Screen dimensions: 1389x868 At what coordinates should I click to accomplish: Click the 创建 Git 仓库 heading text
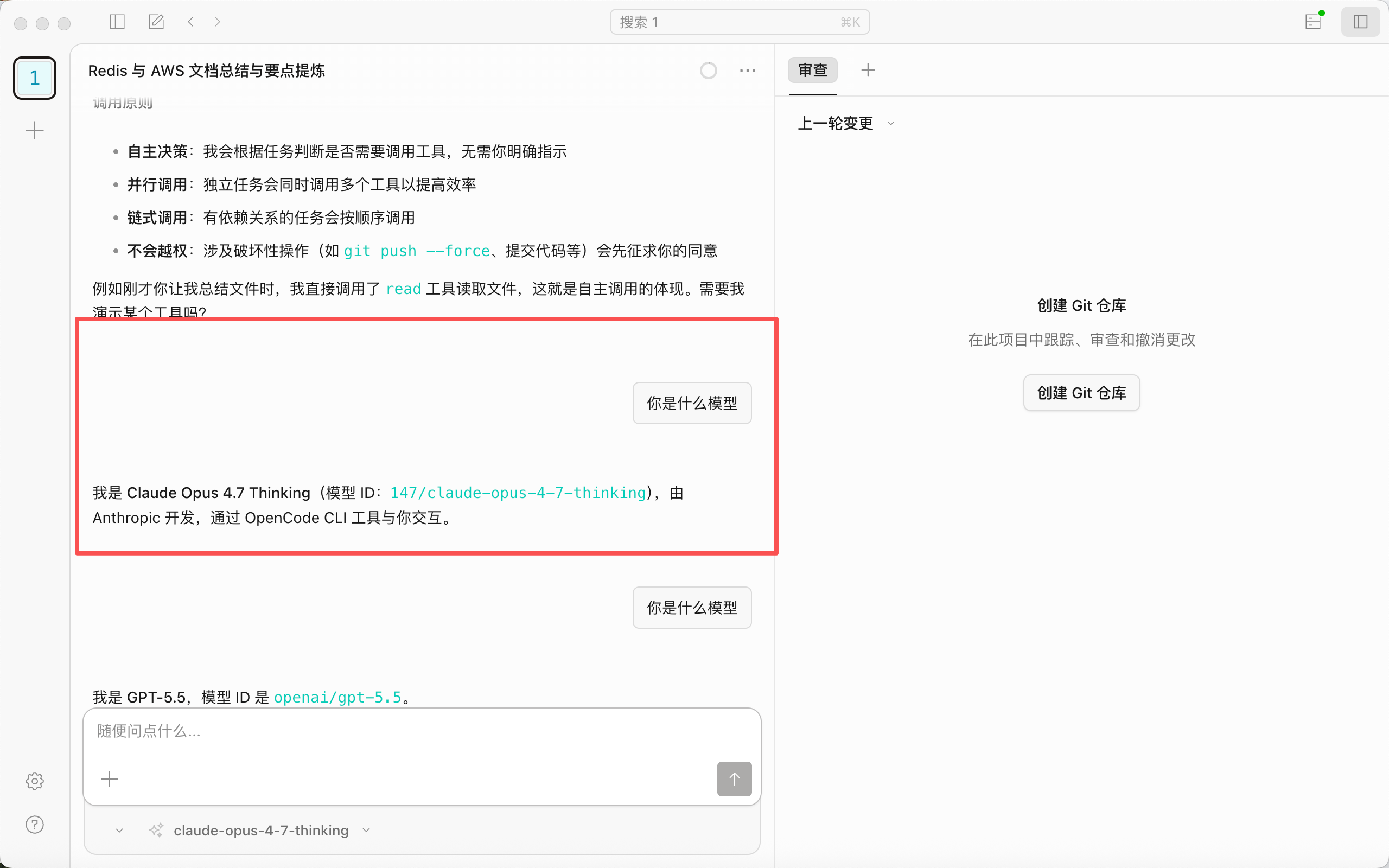coord(1081,305)
